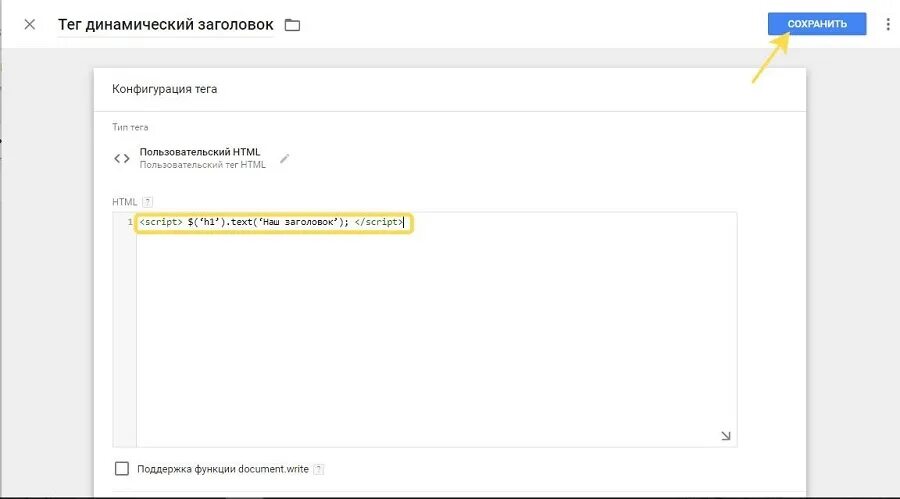Screen dimensions: 900x499
Task: Click the resize arrow icon in the HTML editor
Action: click(x=726, y=436)
